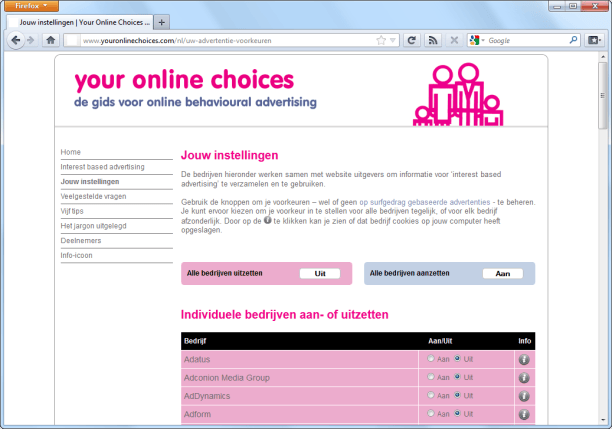Click the Aan/Uit column header
Image resolution: width=612 pixels, height=429 pixels.
pyautogui.click(x=440, y=341)
